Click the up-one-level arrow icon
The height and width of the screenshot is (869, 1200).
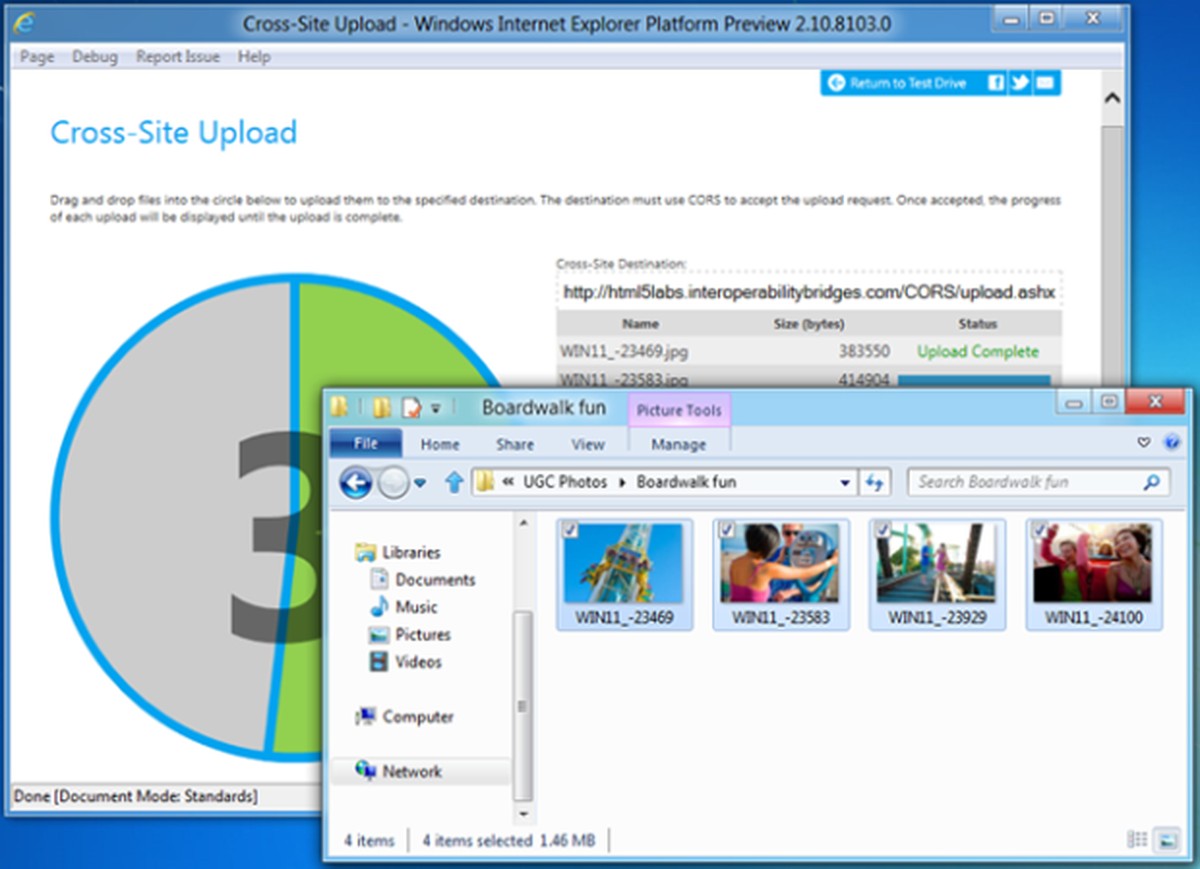(454, 482)
